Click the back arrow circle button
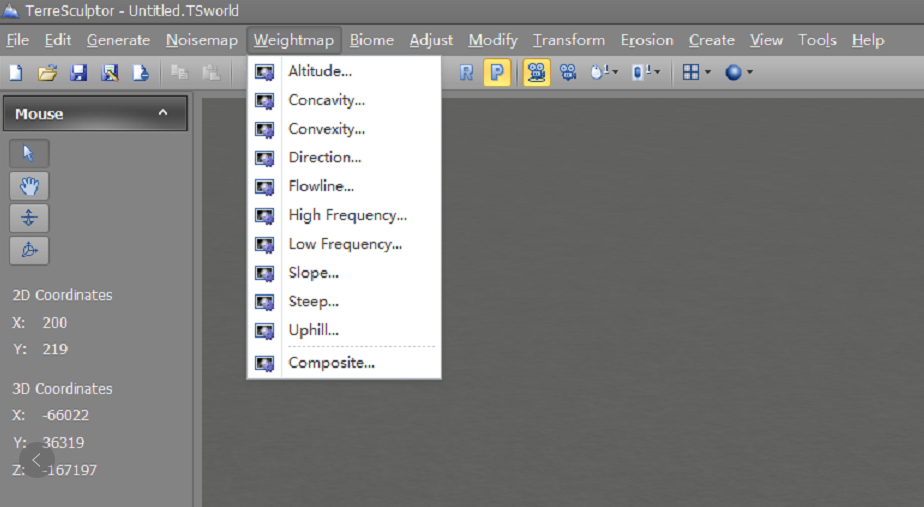This screenshot has width=924, height=507. [x=37, y=460]
